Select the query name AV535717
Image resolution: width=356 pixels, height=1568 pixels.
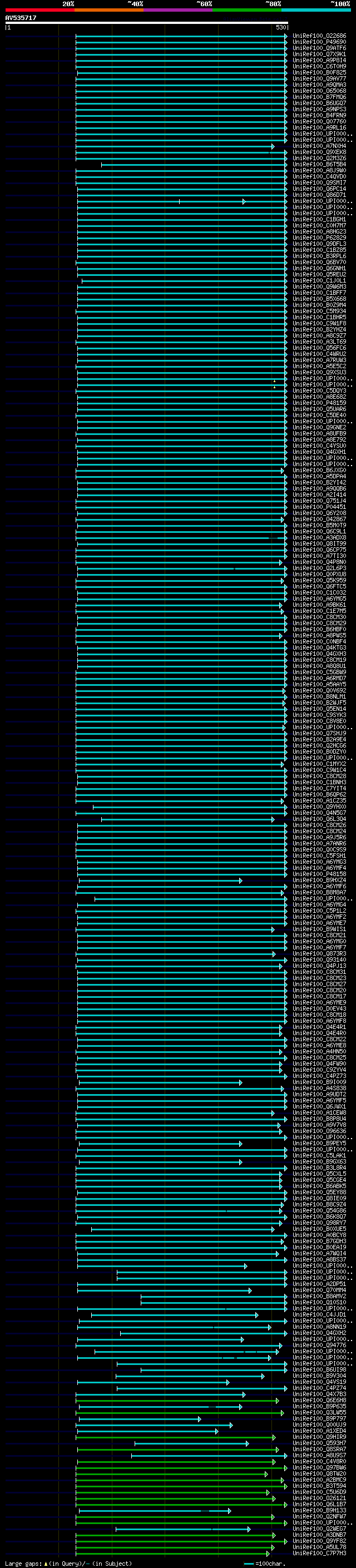[21, 18]
